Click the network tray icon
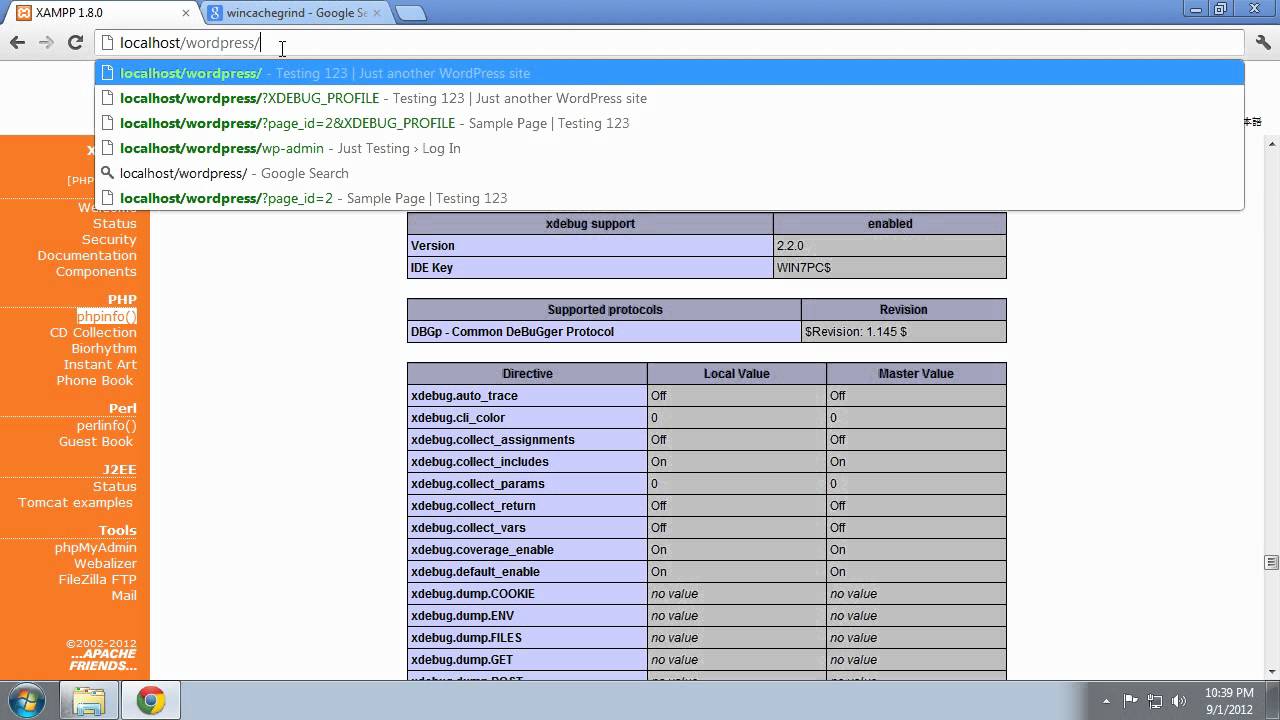Viewport: 1280px width, 720px height. [x=1155, y=701]
